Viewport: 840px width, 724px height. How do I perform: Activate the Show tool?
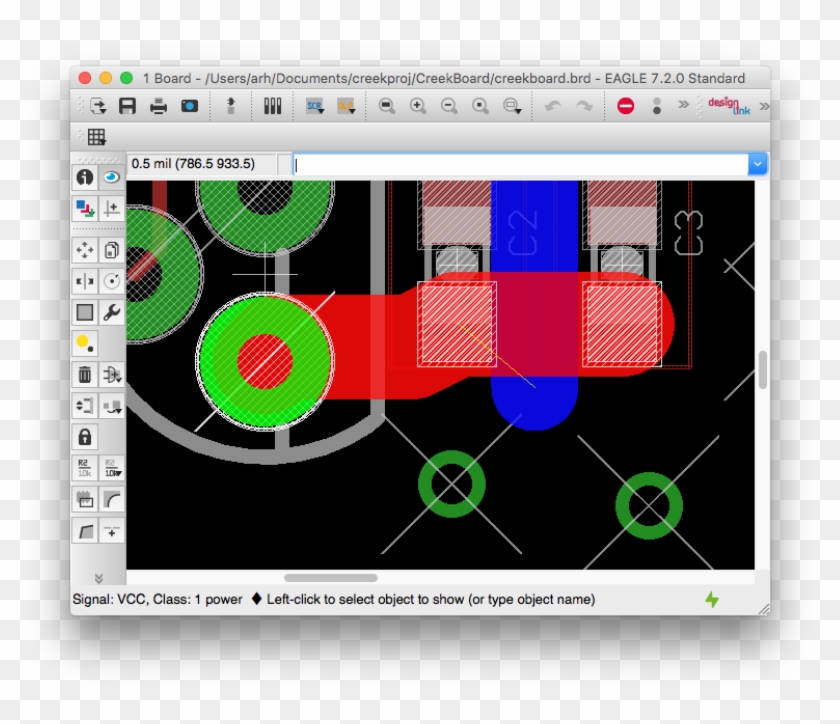[x=113, y=178]
